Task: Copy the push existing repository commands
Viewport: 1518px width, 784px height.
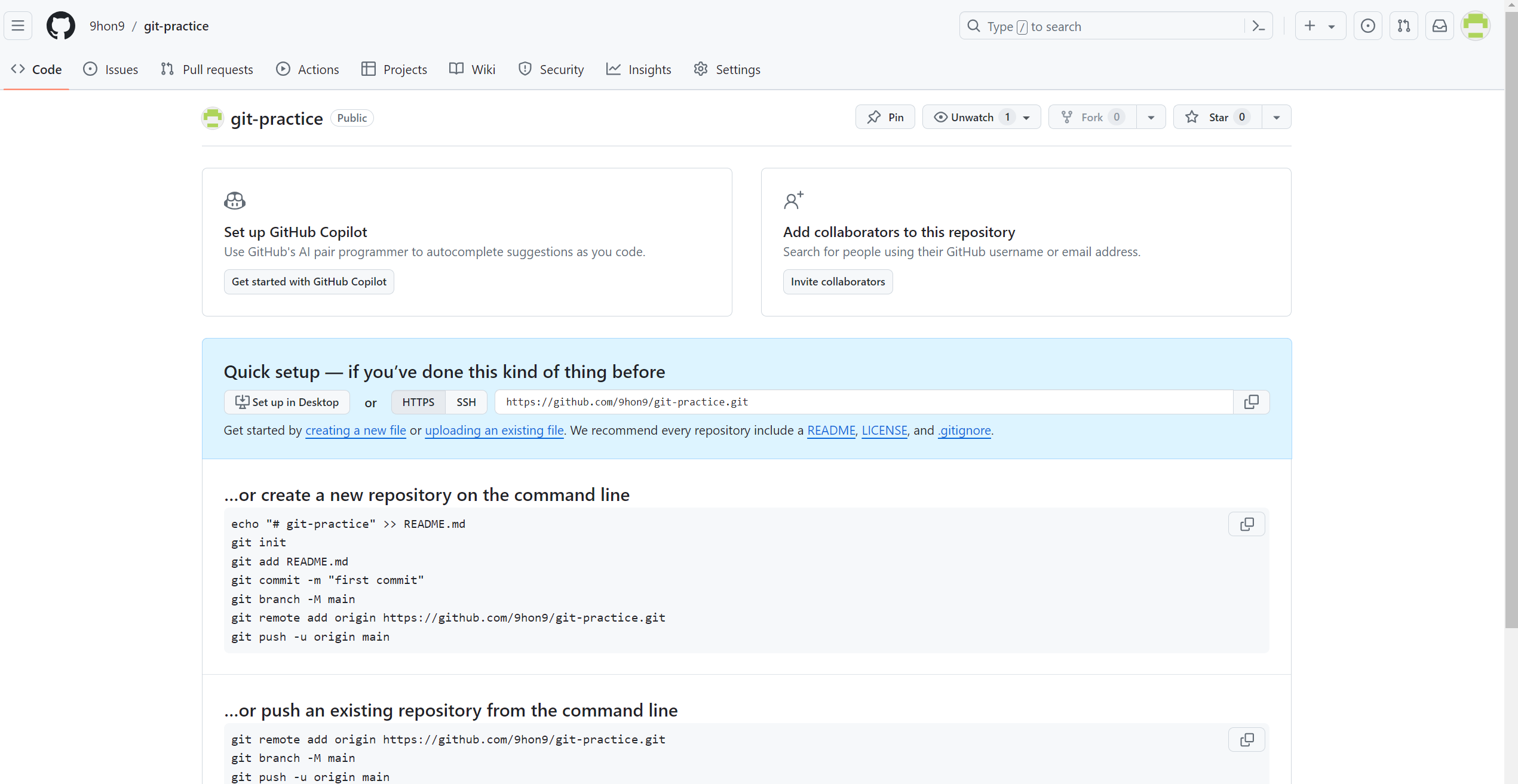Action: point(1247,740)
